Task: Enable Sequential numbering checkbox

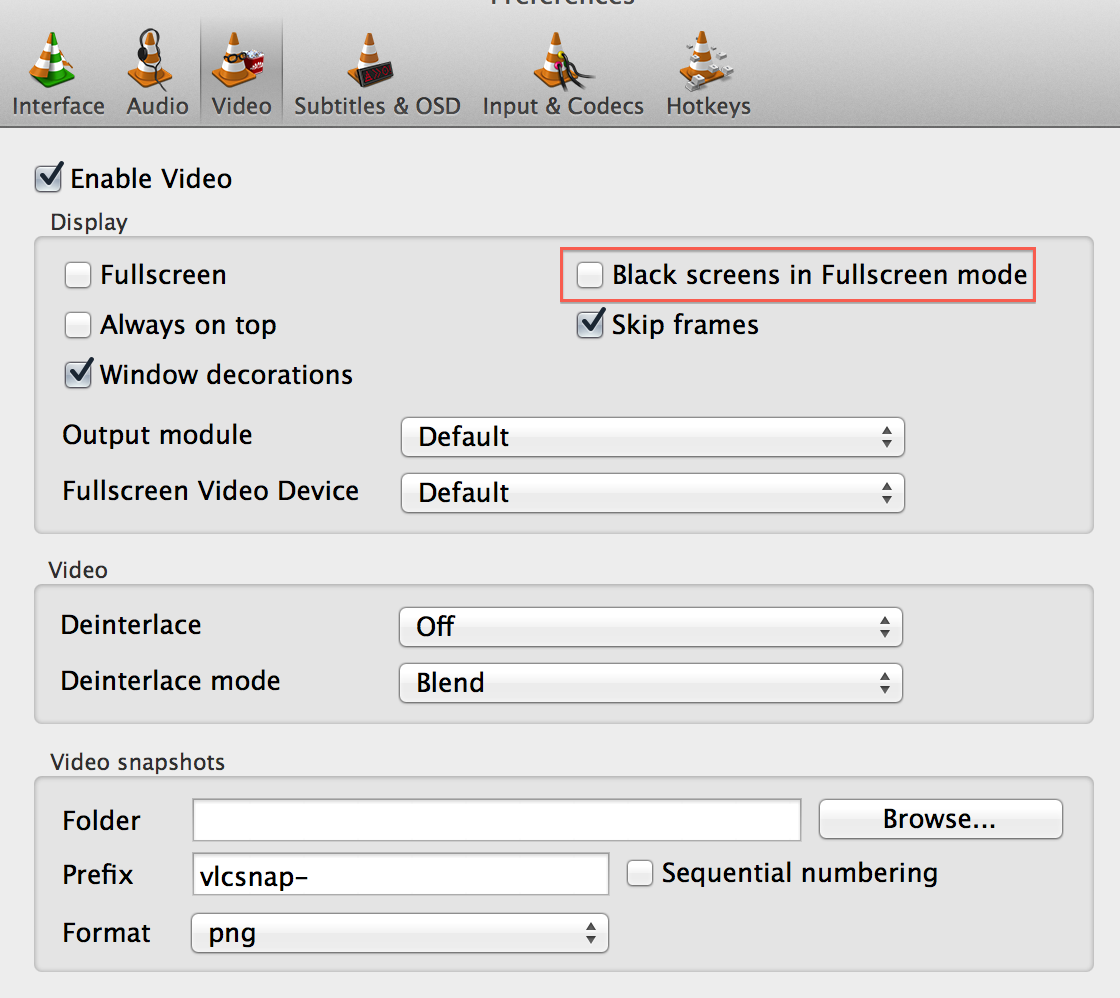Action: (x=640, y=873)
